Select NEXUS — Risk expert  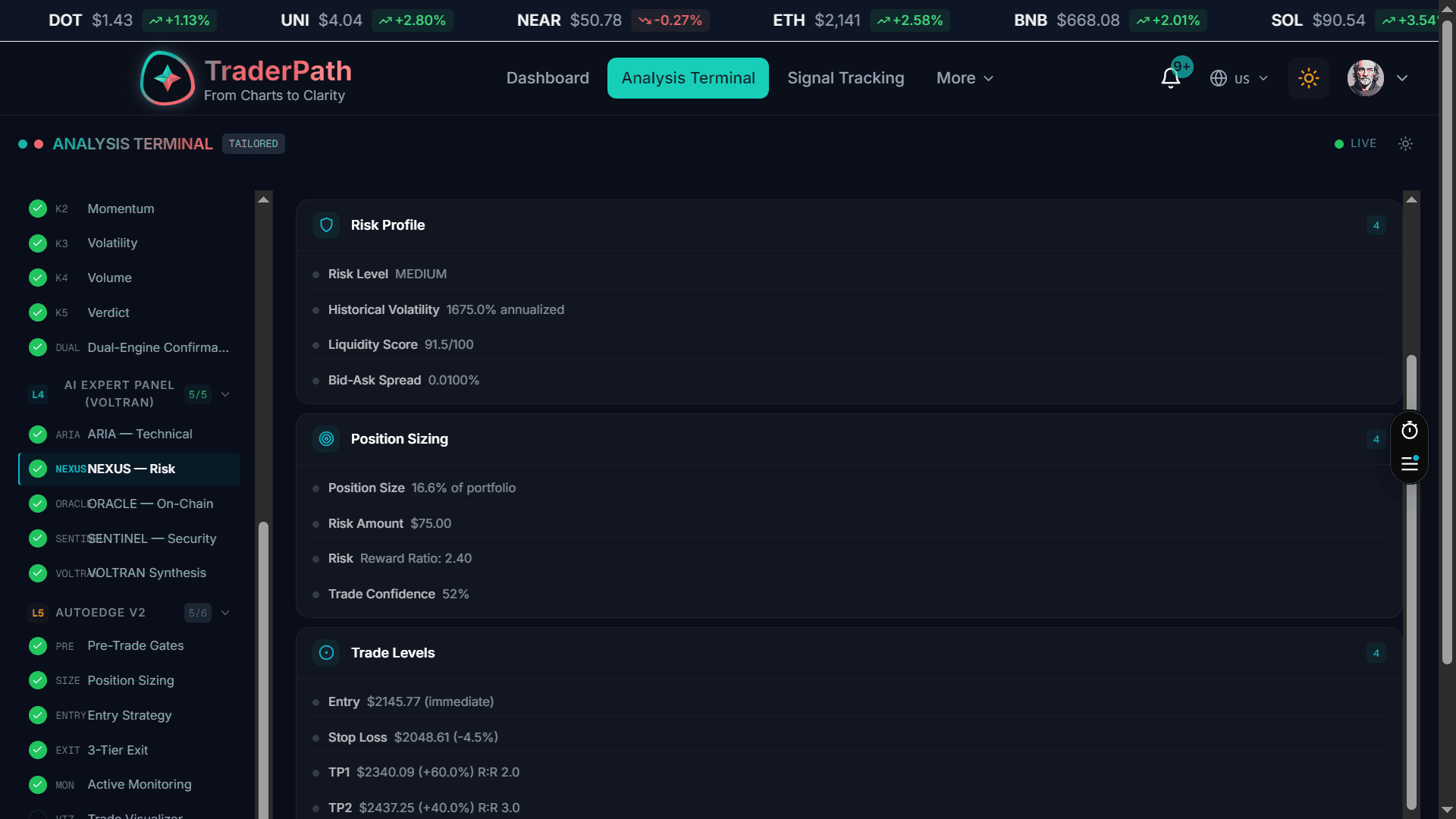point(129,469)
